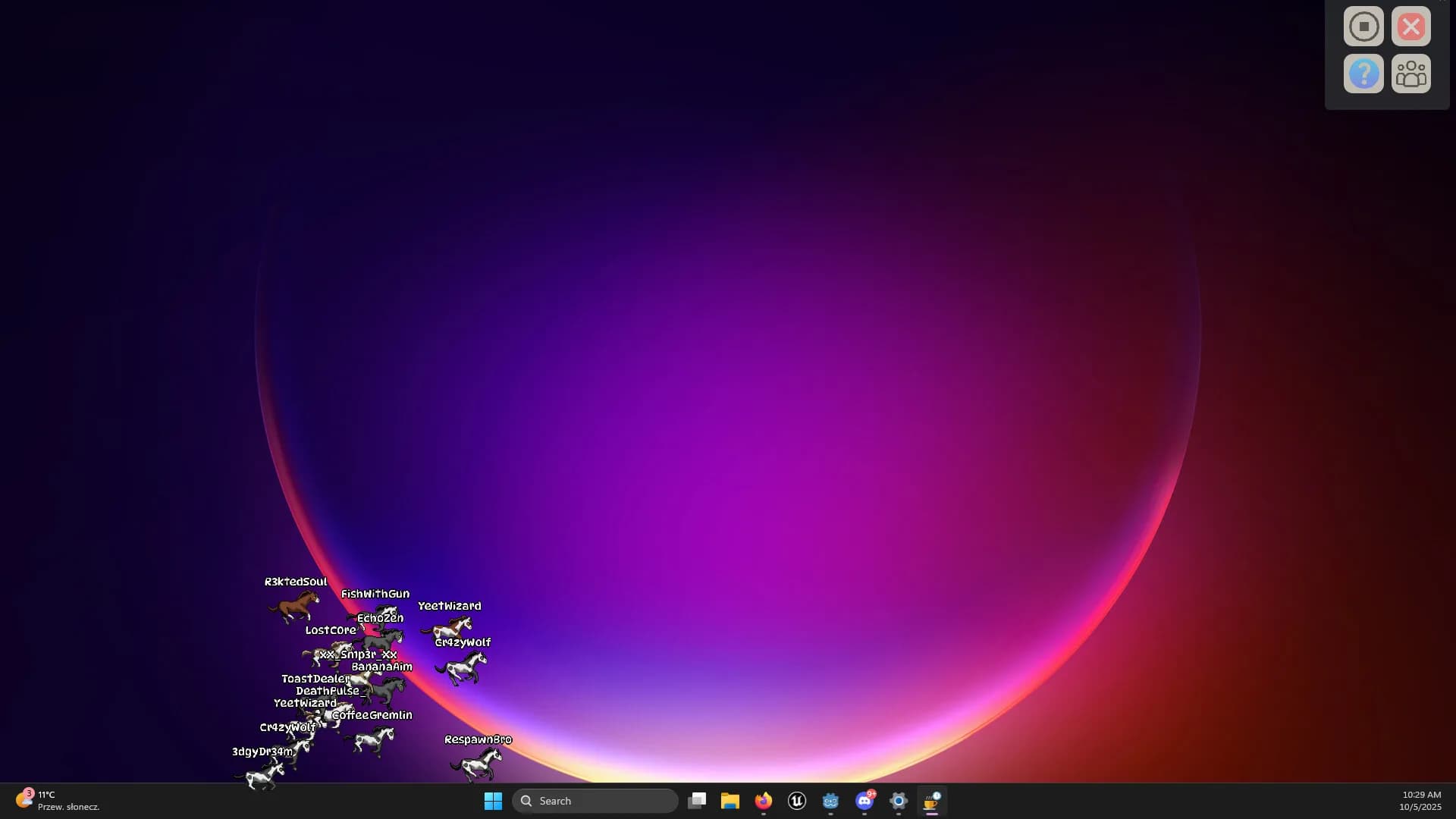
Task: Click the xX_Sn1p3r_Xx name label
Action: click(358, 654)
